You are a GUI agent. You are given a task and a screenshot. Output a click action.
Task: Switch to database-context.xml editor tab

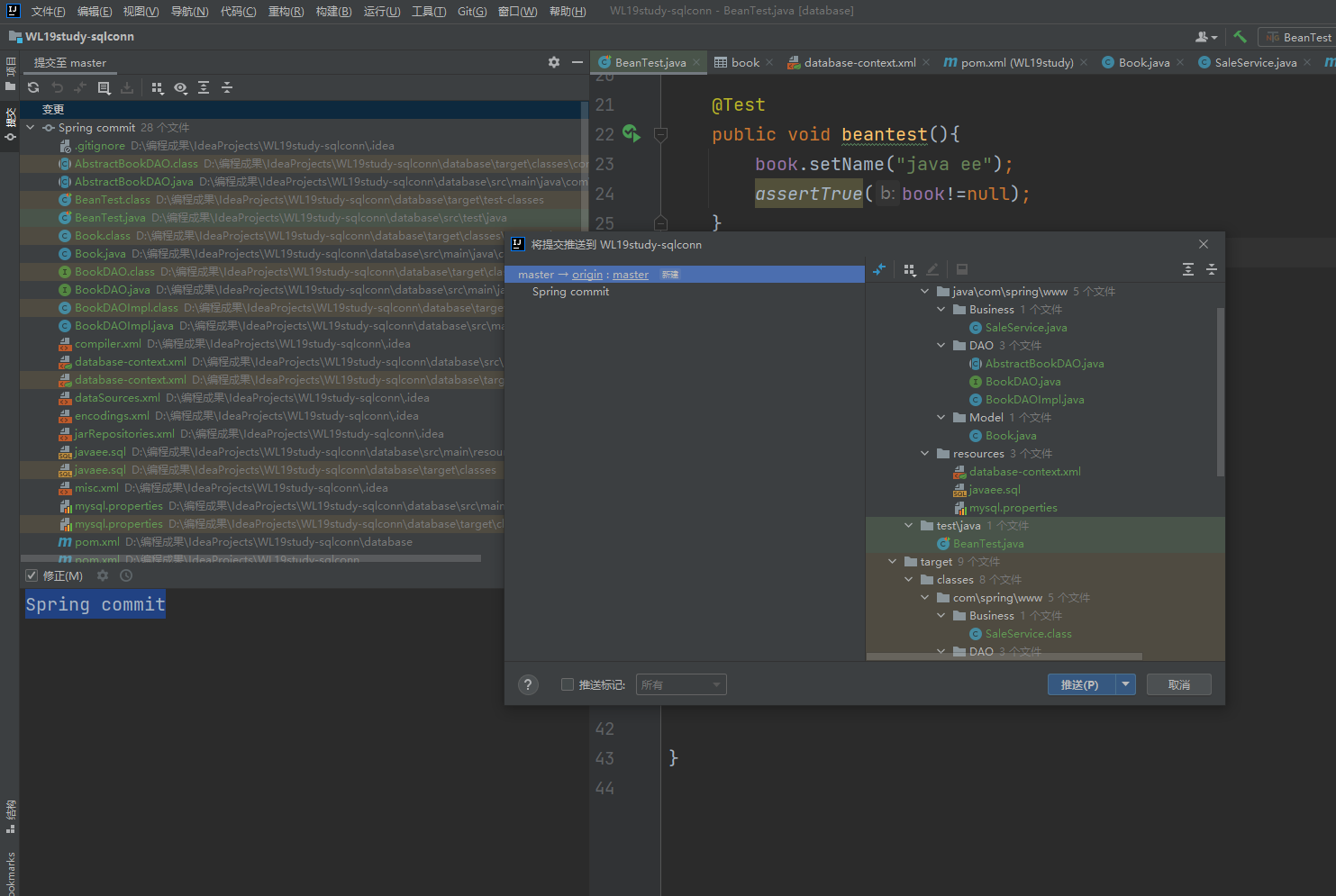[859, 62]
